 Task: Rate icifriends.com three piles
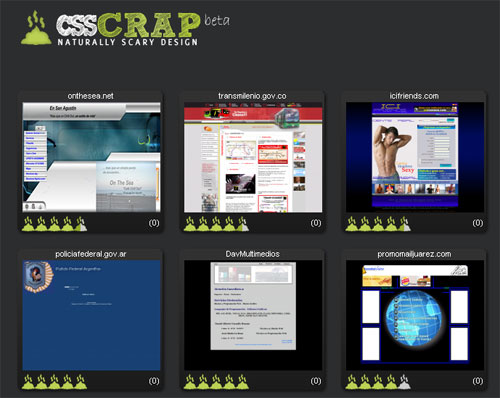(378, 224)
